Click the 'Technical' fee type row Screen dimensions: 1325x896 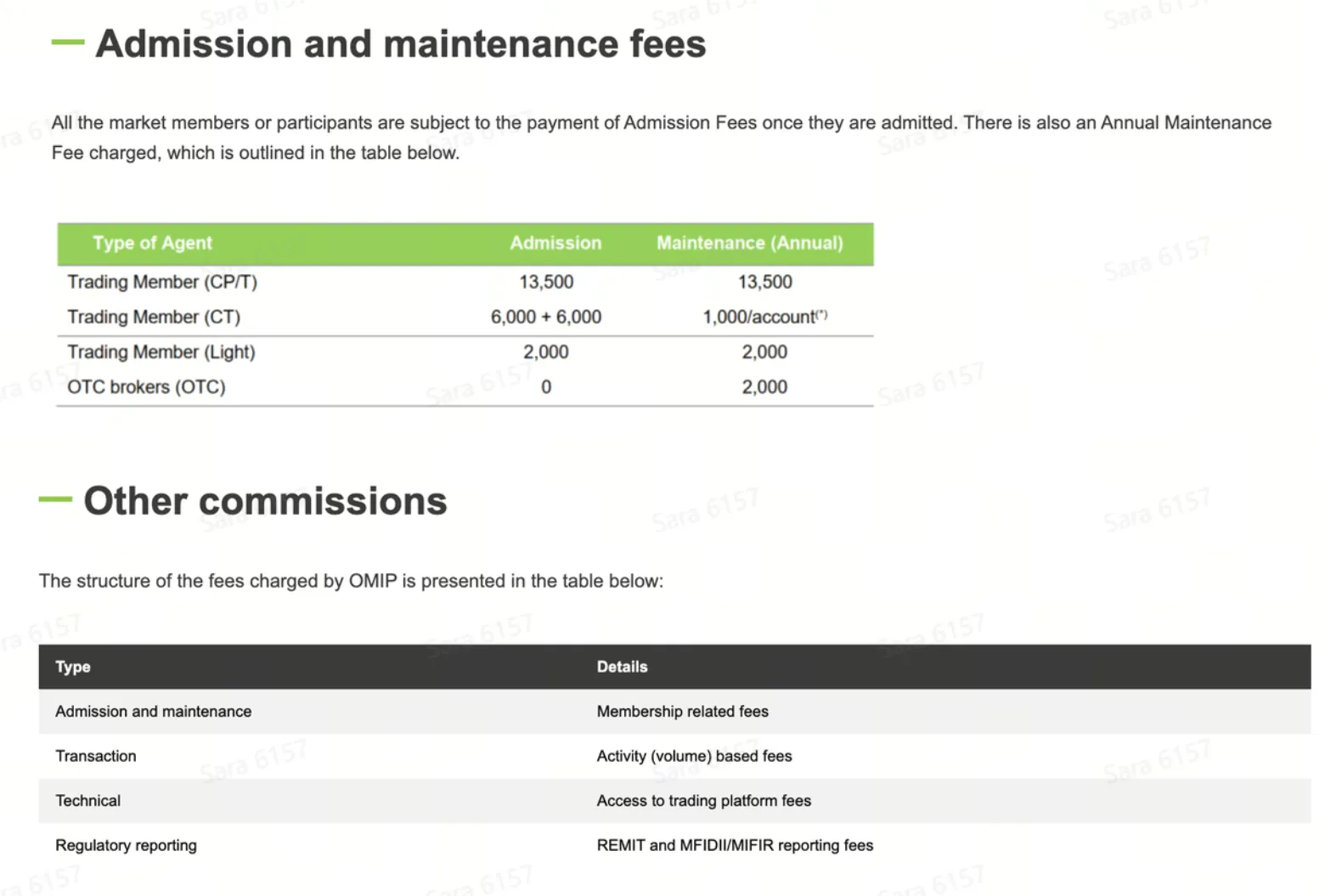[x=674, y=801]
